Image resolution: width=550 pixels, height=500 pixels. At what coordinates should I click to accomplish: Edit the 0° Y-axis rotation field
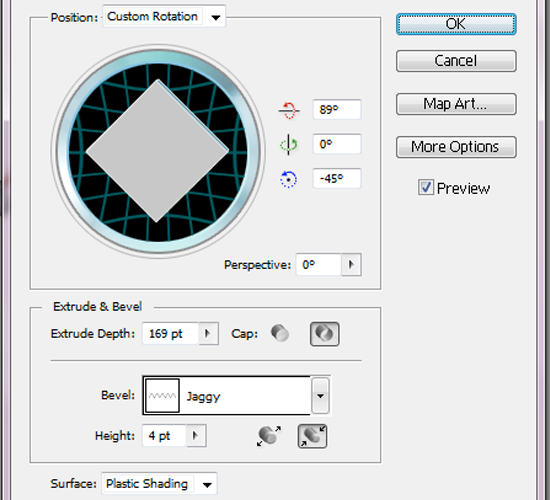[337, 144]
